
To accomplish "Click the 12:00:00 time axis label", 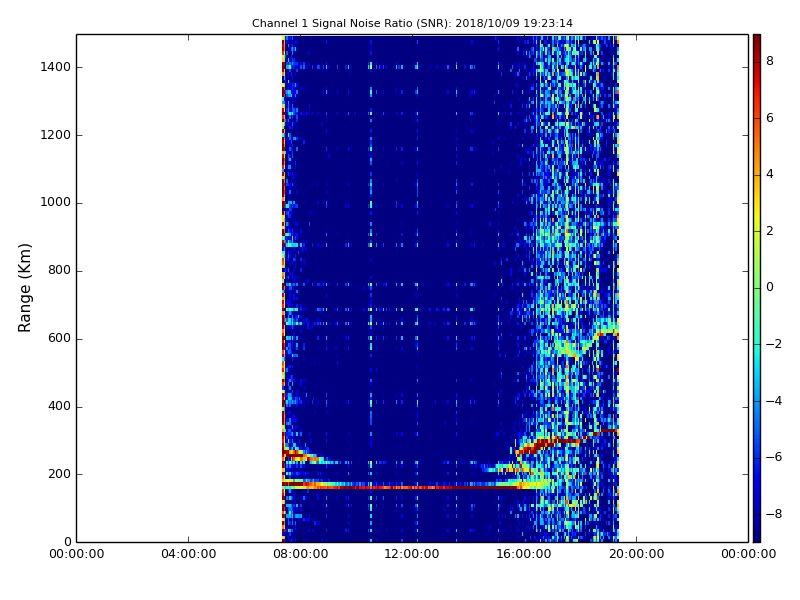I will [x=412, y=554].
